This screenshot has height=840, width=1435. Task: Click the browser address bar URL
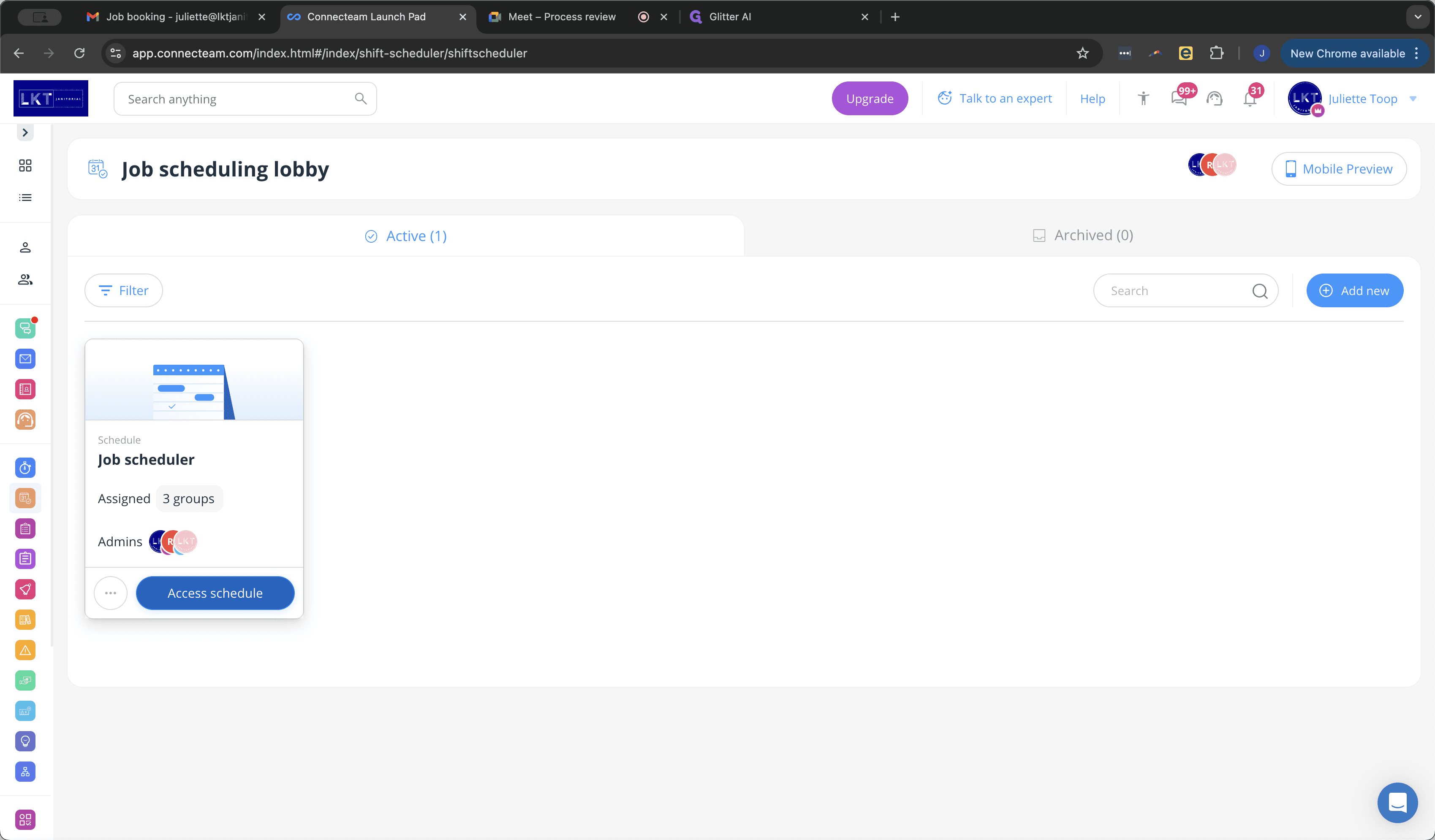(330, 53)
